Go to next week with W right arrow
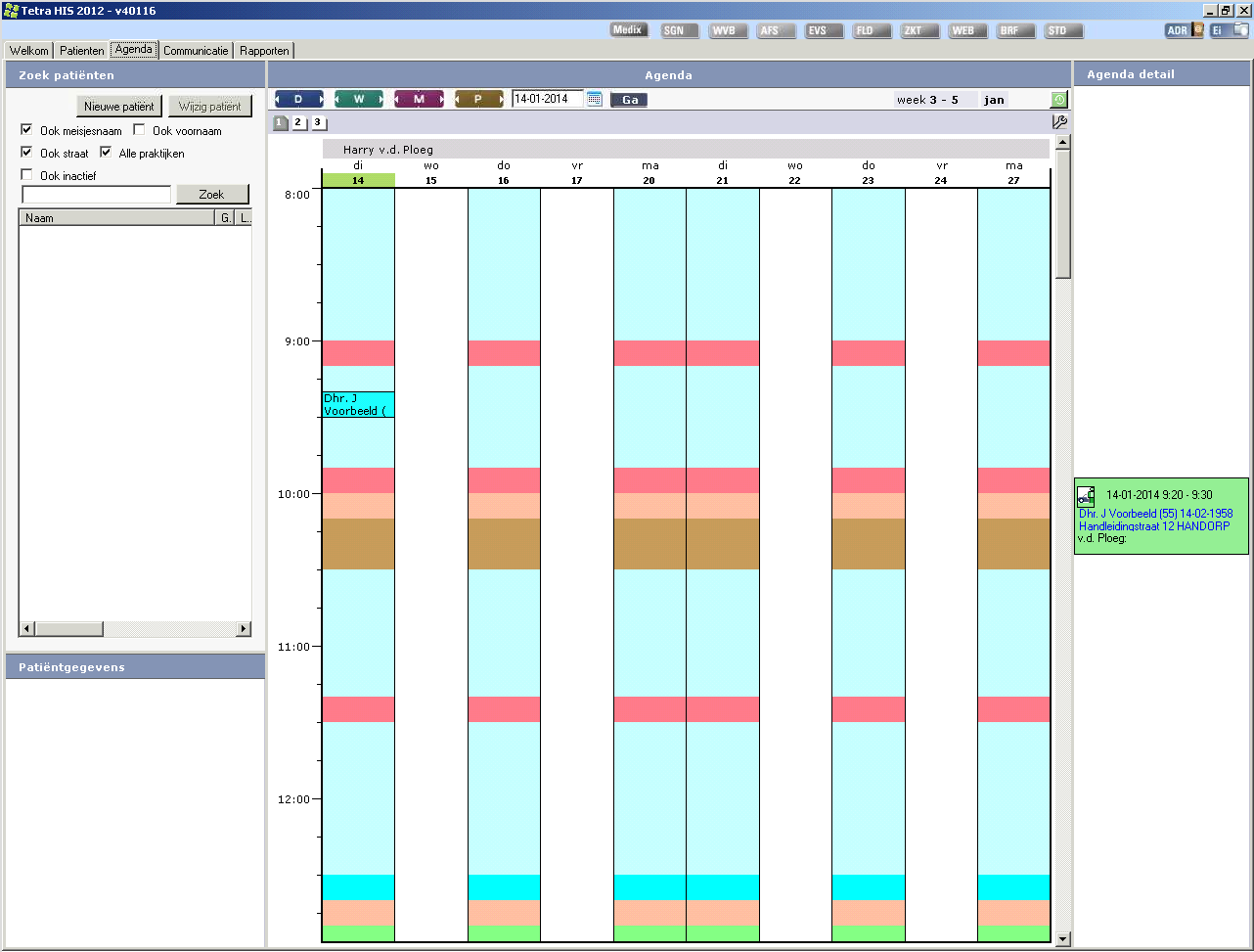This screenshot has height=952, width=1254. pyautogui.click(x=381, y=100)
